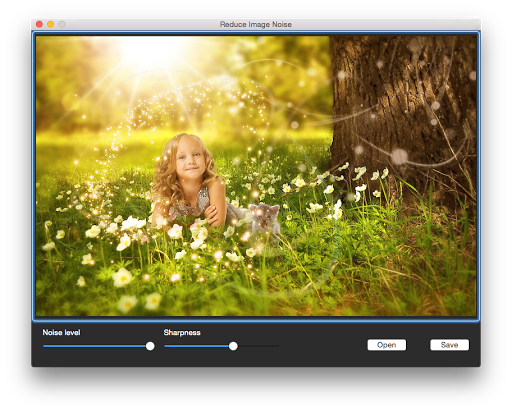The height and width of the screenshot is (412, 512).
Task: Click the girl's face in the preview
Action: click(x=189, y=158)
